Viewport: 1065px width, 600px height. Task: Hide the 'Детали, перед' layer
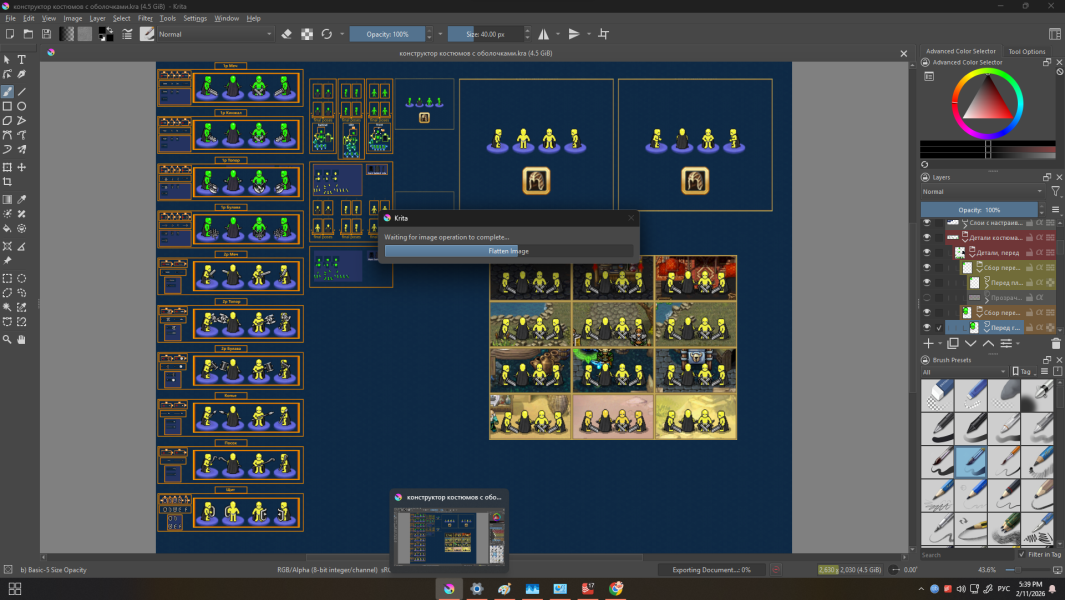click(x=926, y=252)
